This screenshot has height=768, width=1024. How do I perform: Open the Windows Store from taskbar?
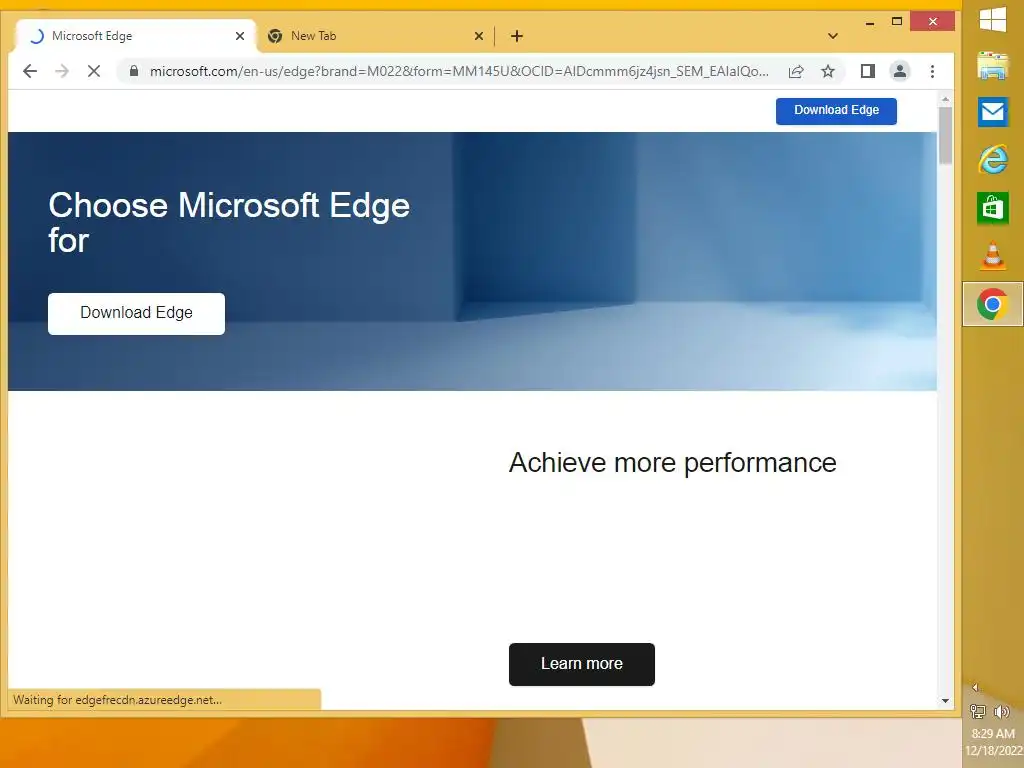(993, 208)
